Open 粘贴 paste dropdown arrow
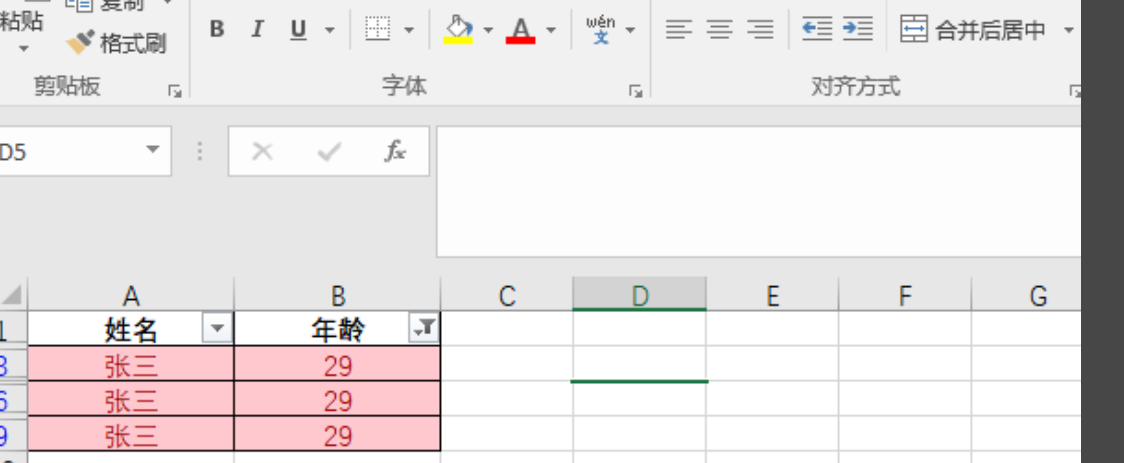This screenshot has width=1124, height=463. (x=24, y=49)
